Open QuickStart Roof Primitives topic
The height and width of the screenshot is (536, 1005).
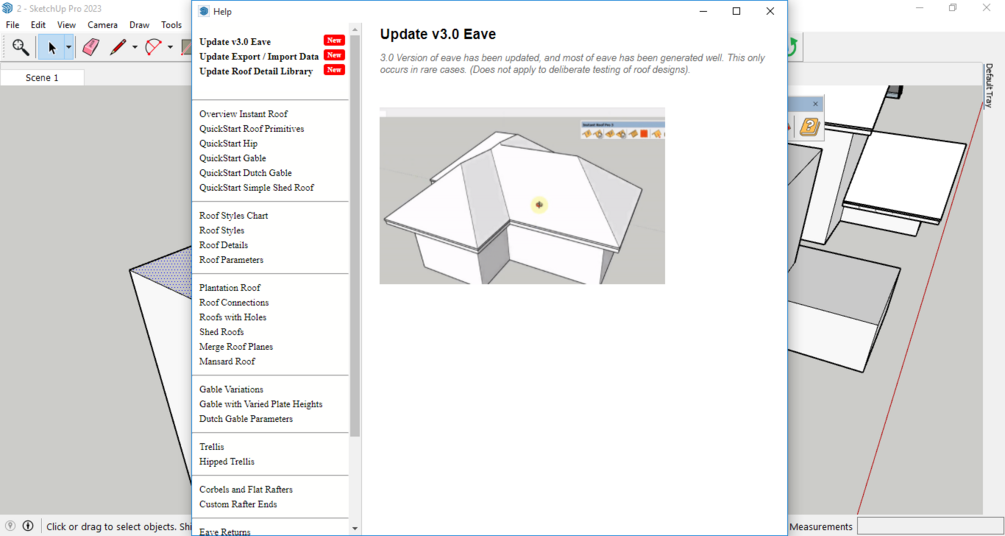[251, 129]
